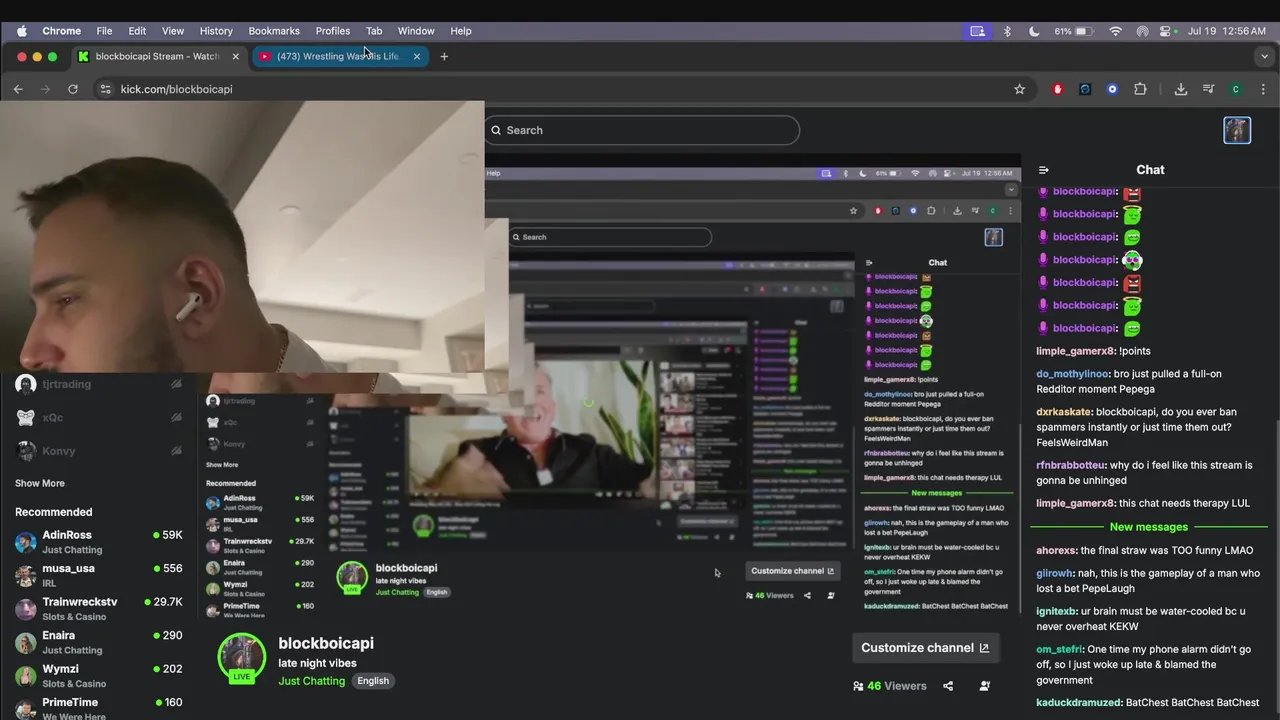
Task: Open Wymzi recommended channel
Action: coord(98,675)
